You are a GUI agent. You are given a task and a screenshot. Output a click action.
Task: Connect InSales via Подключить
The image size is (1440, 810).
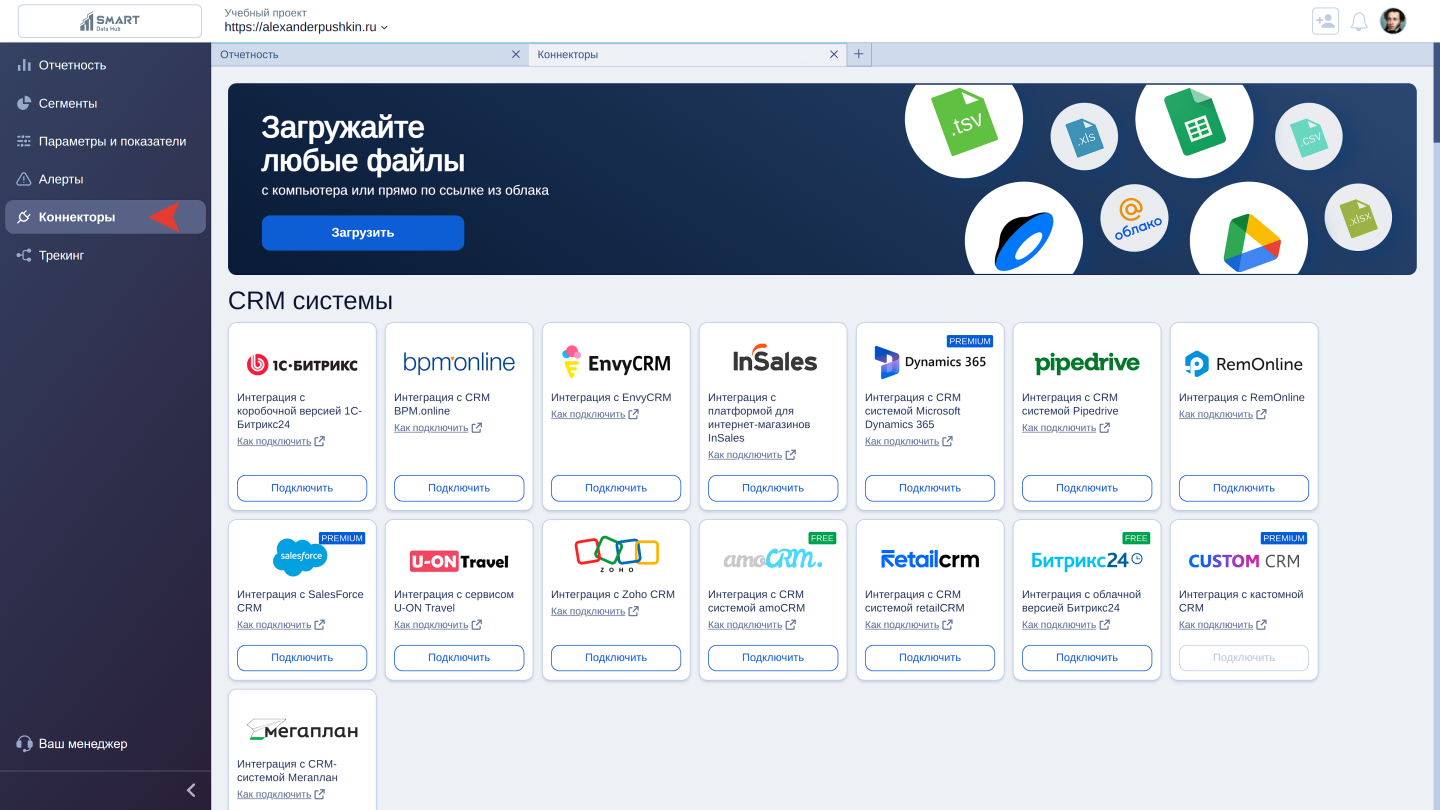(773, 488)
